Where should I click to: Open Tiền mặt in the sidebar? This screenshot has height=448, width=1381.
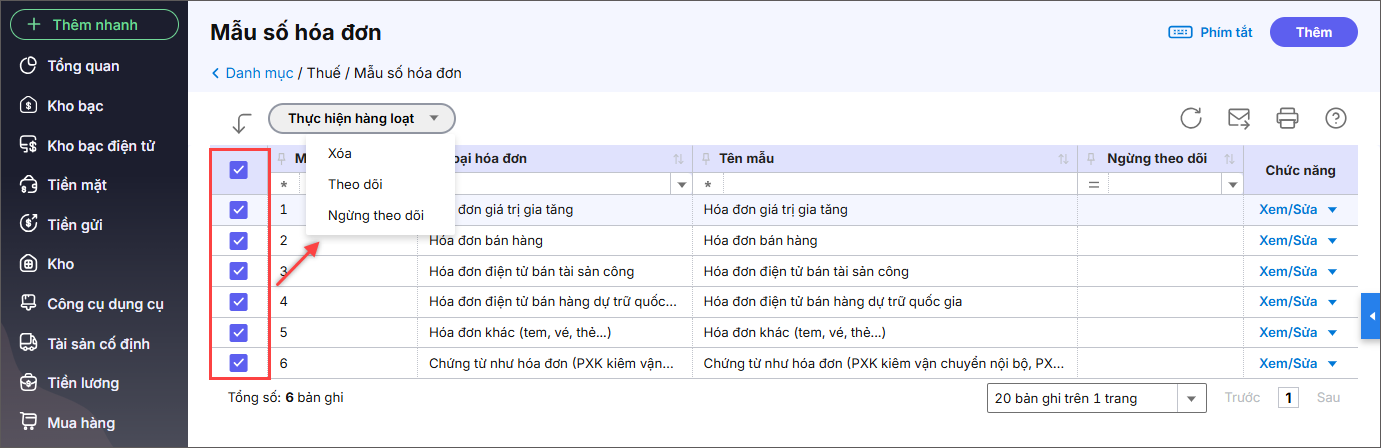[77, 185]
